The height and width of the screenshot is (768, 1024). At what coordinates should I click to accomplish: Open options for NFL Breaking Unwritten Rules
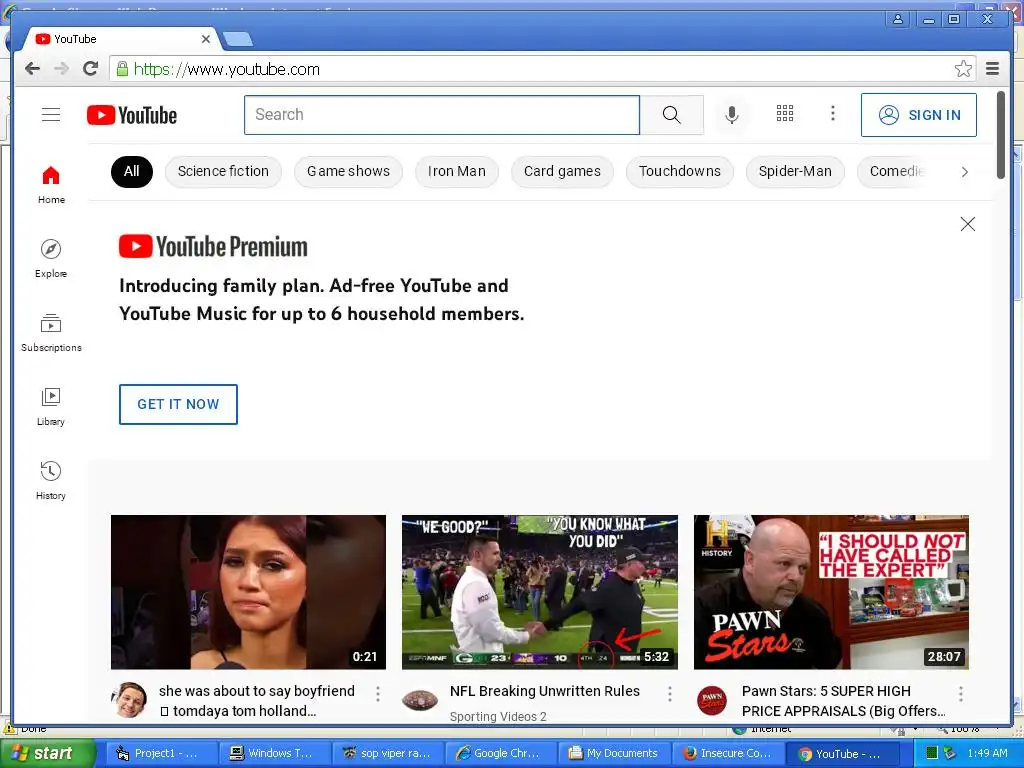tap(669, 694)
